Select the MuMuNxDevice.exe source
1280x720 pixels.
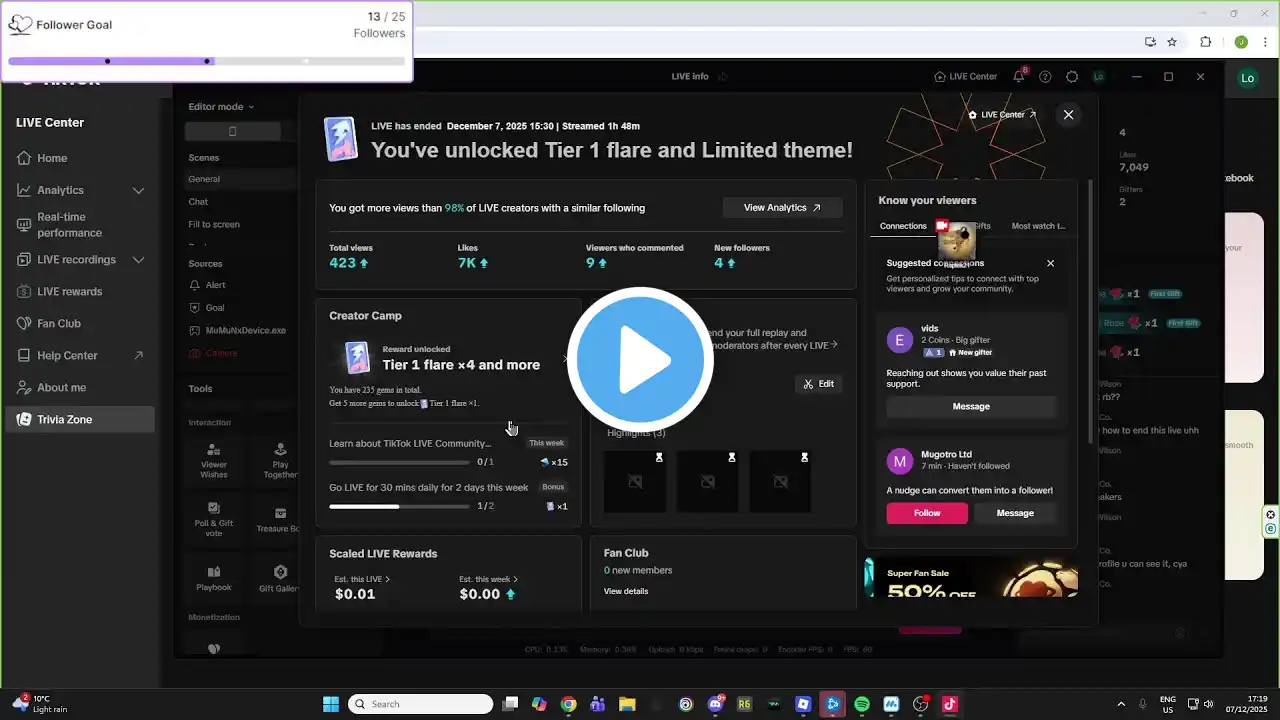(x=238, y=330)
